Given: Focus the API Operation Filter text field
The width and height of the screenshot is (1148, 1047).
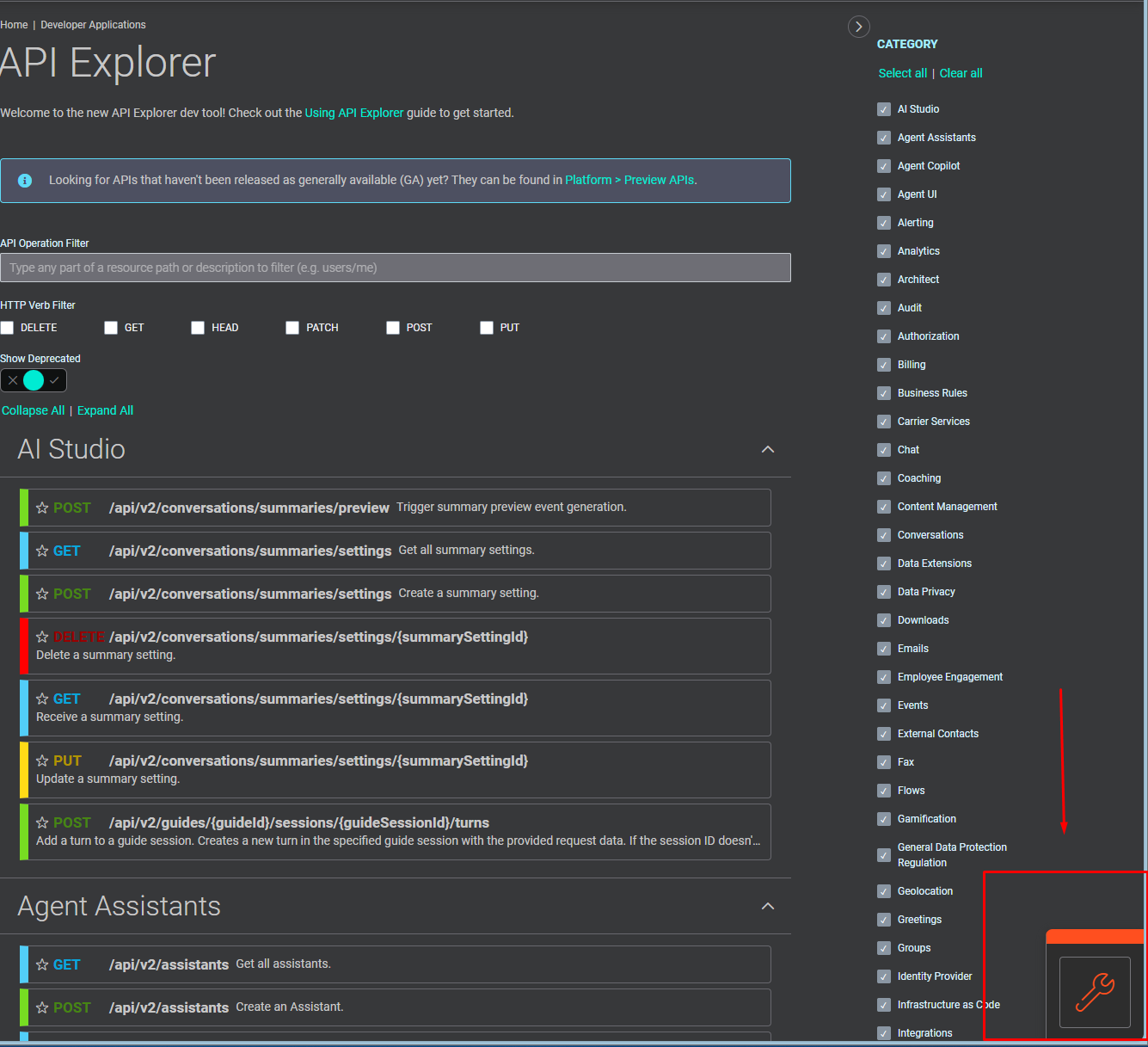Looking at the screenshot, I should [396, 268].
